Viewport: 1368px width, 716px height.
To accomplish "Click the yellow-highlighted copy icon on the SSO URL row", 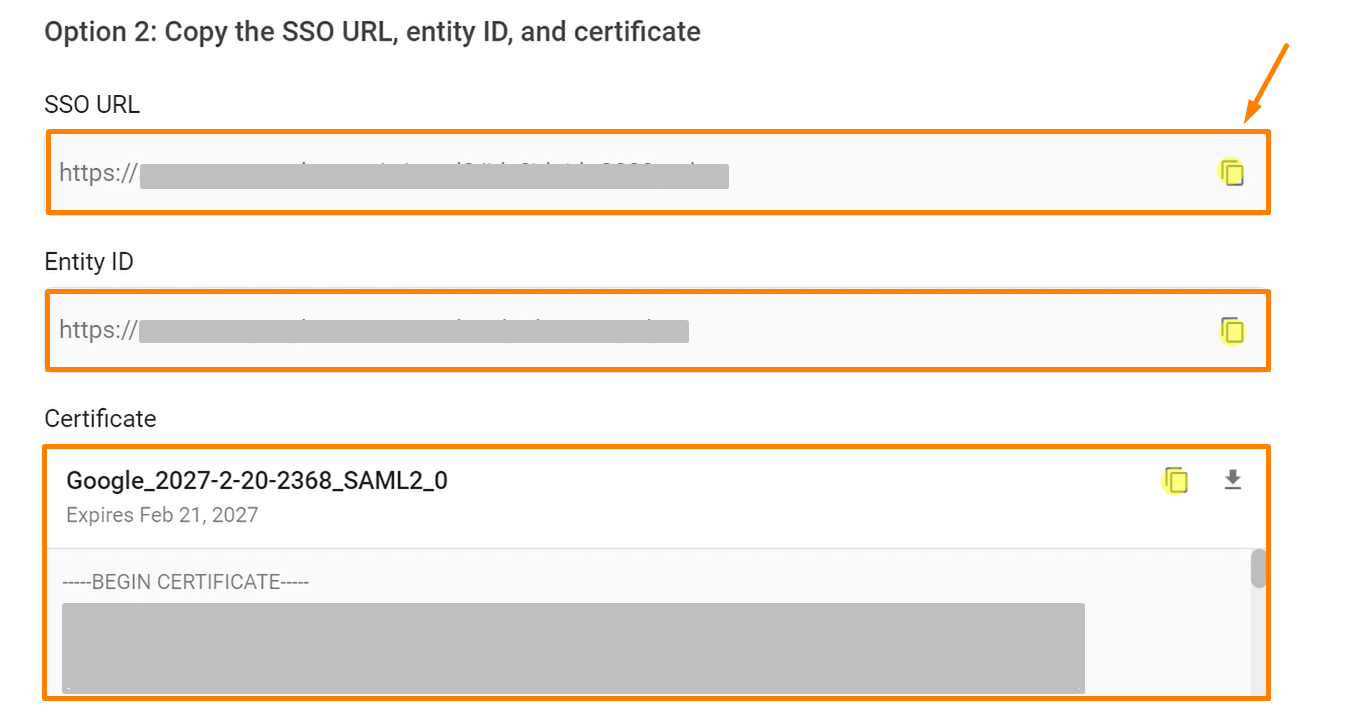I will (1232, 172).
